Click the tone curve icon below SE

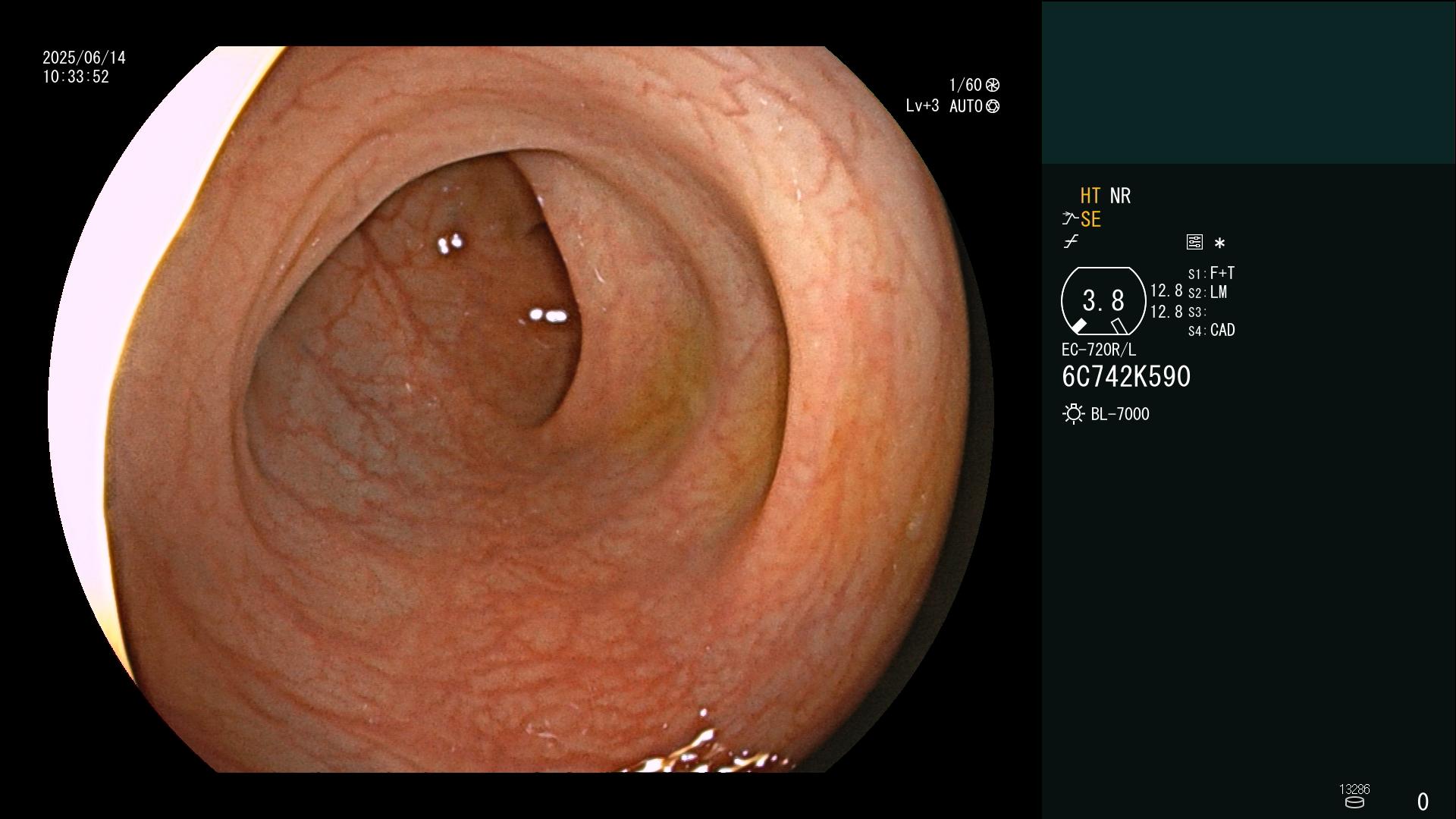(1071, 242)
